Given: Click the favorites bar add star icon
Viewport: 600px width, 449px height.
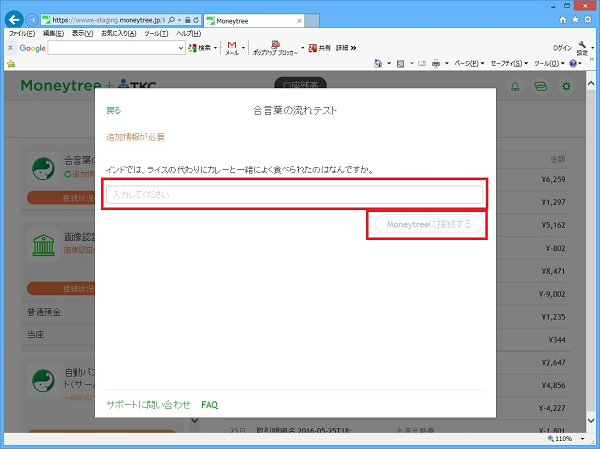Looking at the screenshot, I should [x=11, y=64].
